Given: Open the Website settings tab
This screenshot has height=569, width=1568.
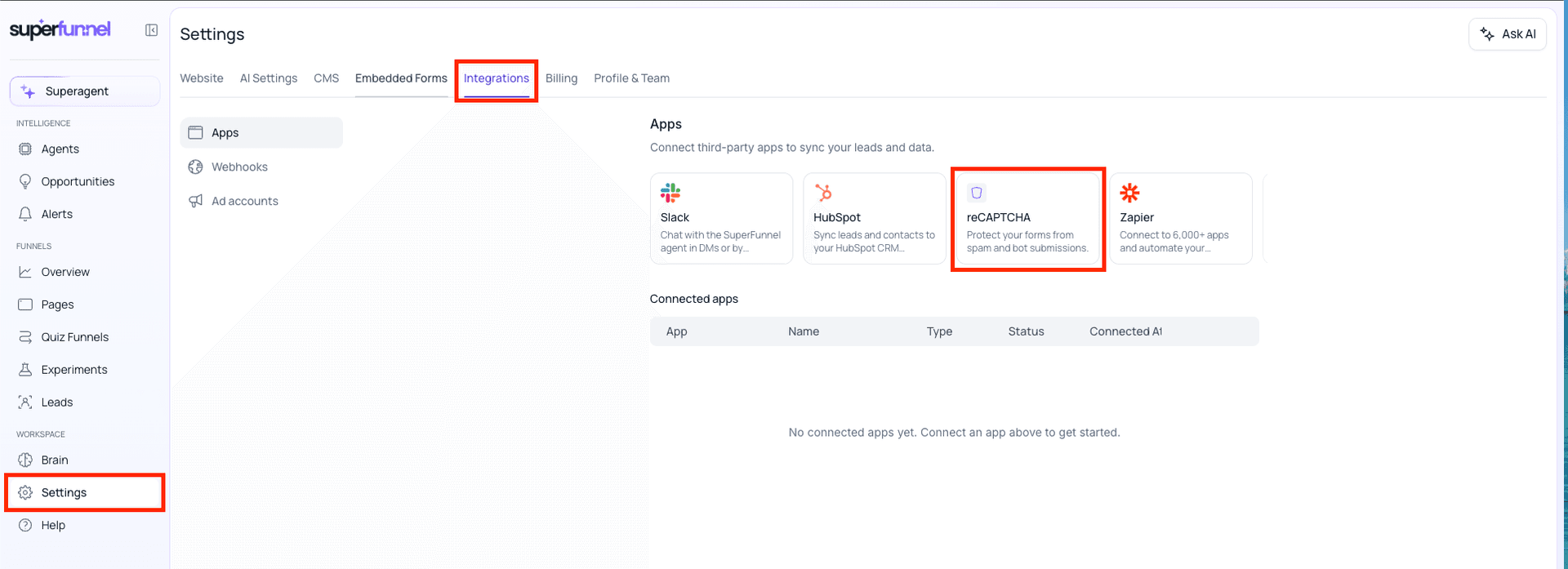Looking at the screenshot, I should (x=202, y=78).
